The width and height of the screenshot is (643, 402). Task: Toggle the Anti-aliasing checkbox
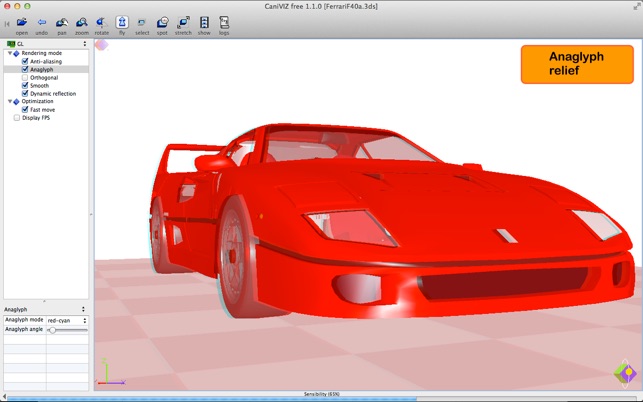pyautogui.click(x=25, y=61)
